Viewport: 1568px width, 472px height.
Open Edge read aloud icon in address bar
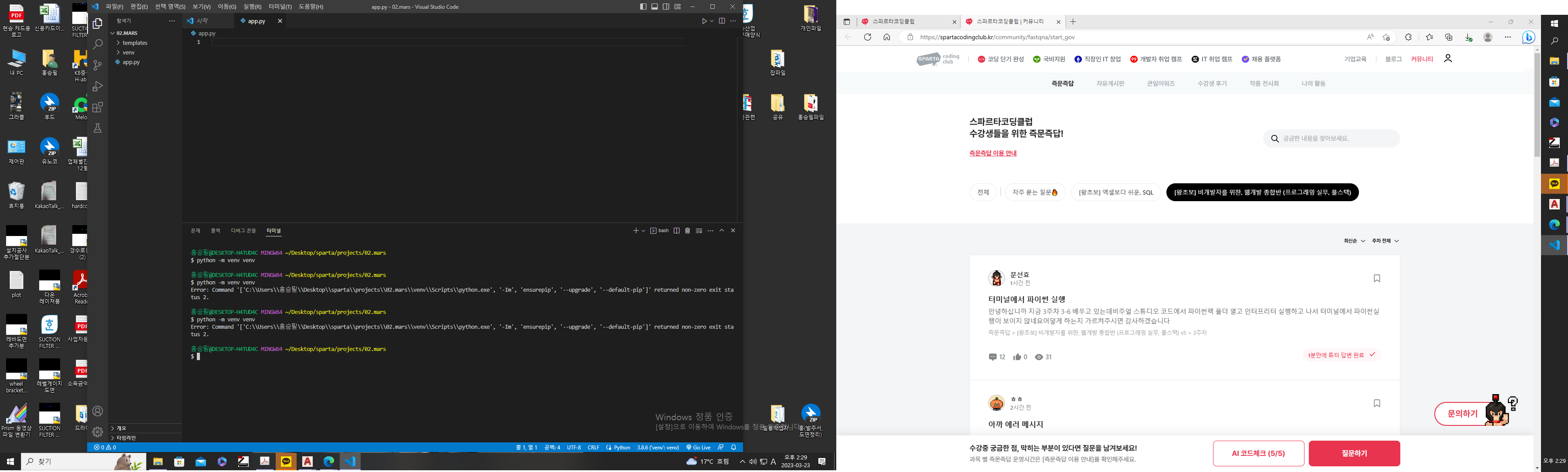1370,37
